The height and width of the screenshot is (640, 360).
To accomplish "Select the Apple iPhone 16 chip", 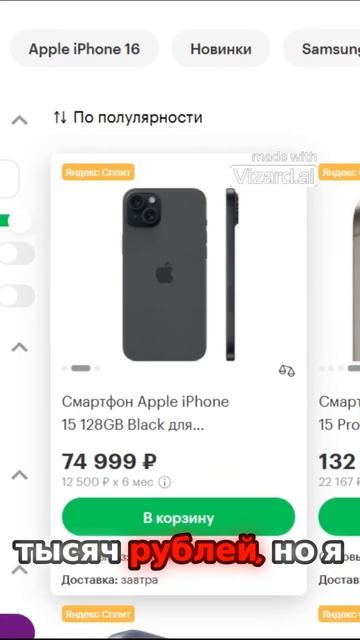I will coord(84,49).
